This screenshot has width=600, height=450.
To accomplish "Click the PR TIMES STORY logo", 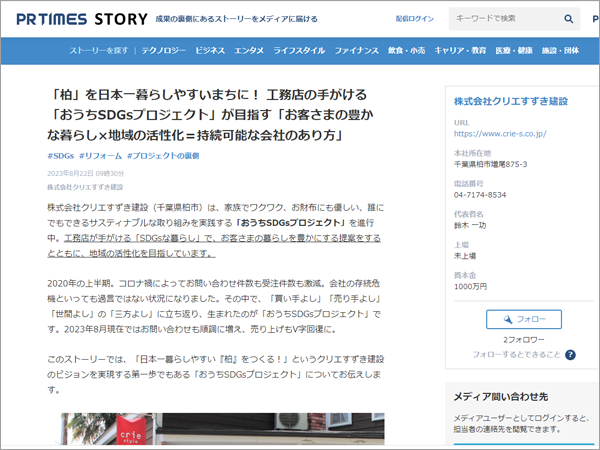I will (x=82, y=19).
